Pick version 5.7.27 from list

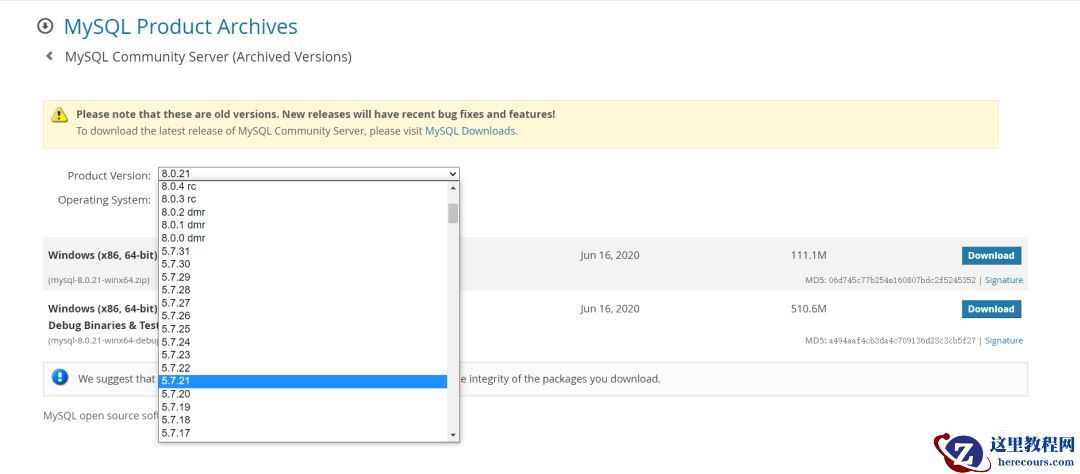coord(303,303)
